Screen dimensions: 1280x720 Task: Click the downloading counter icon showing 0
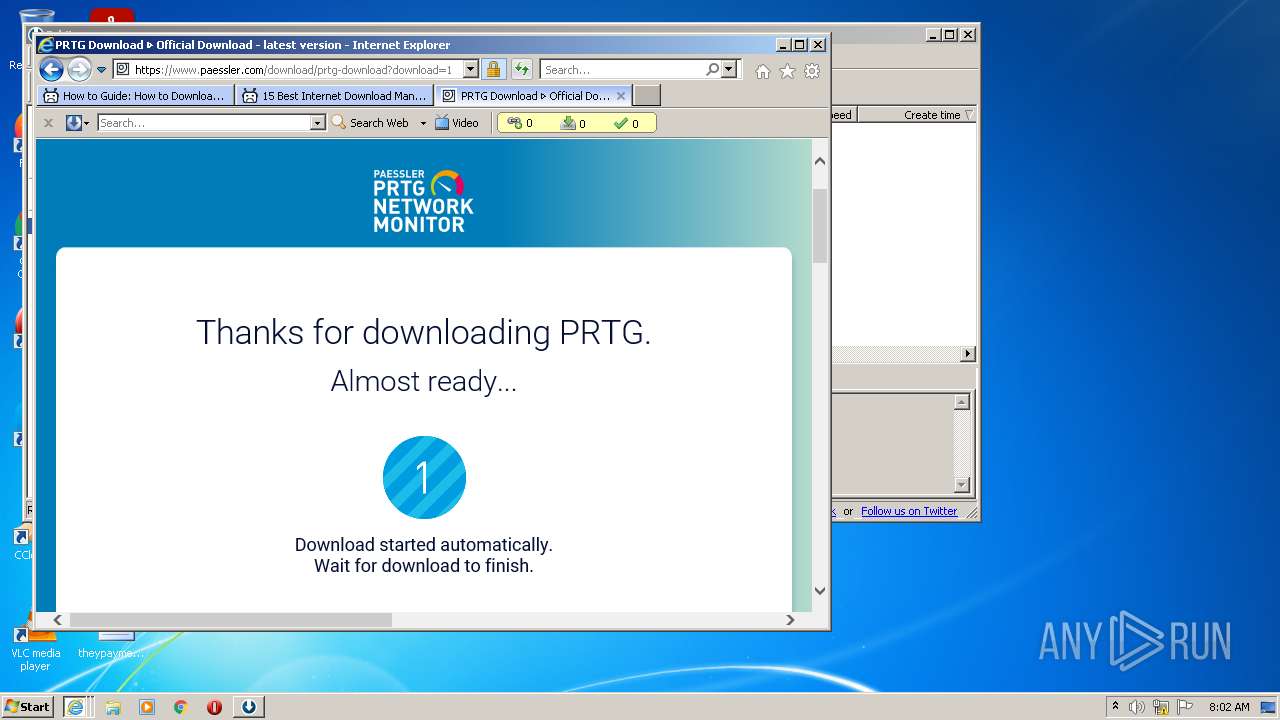(573, 123)
